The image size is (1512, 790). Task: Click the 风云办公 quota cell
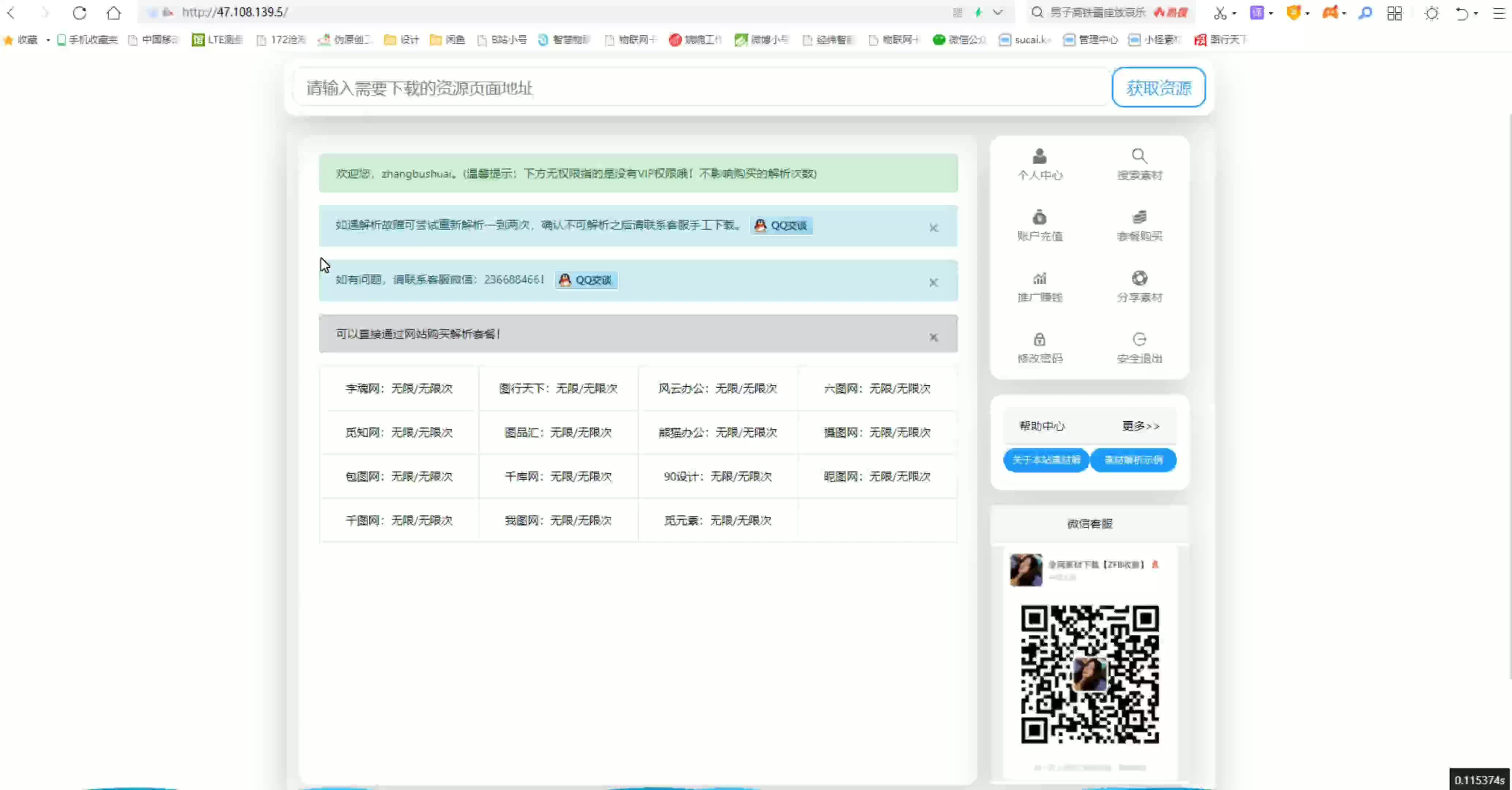click(717, 388)
